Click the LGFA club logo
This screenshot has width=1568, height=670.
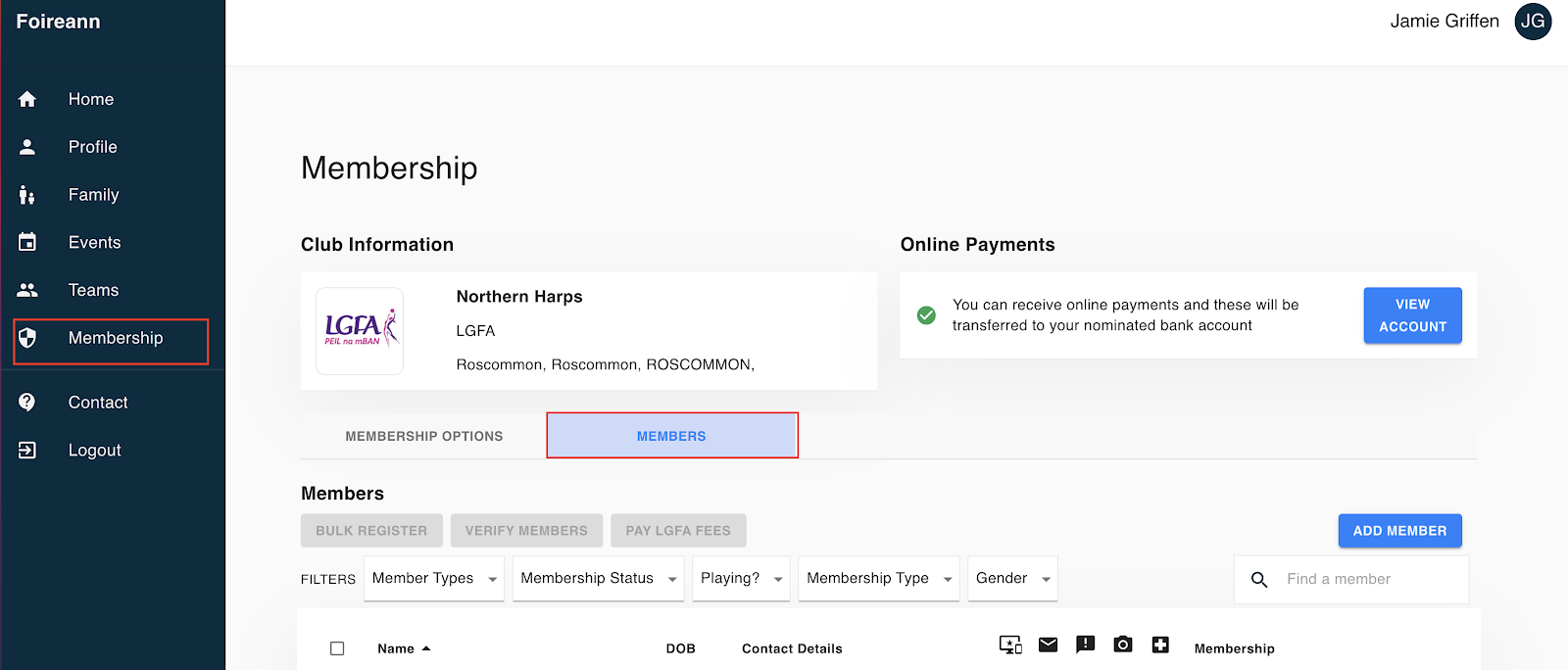click(x=360, y=331)
